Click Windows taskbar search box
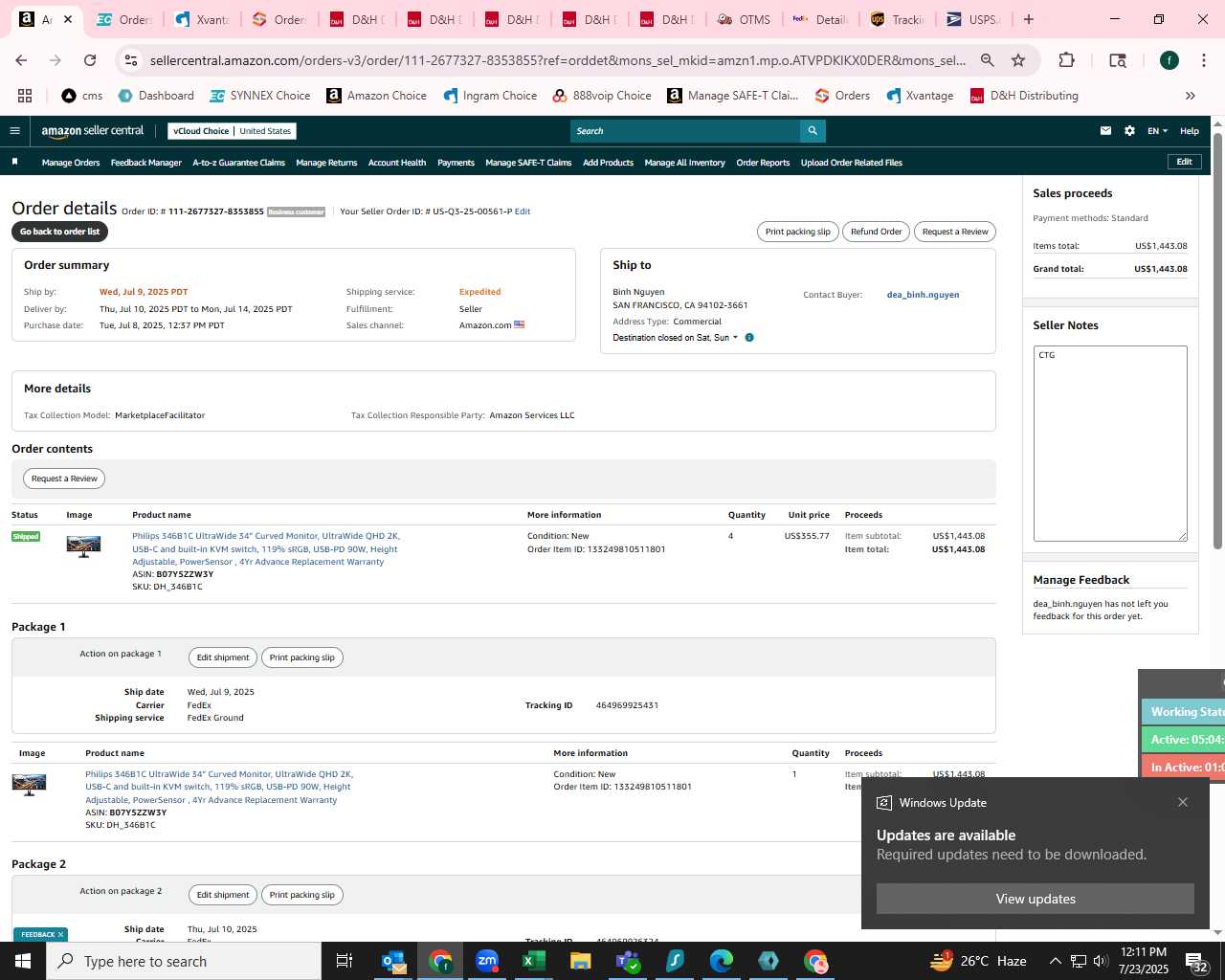 pos(184,961)
